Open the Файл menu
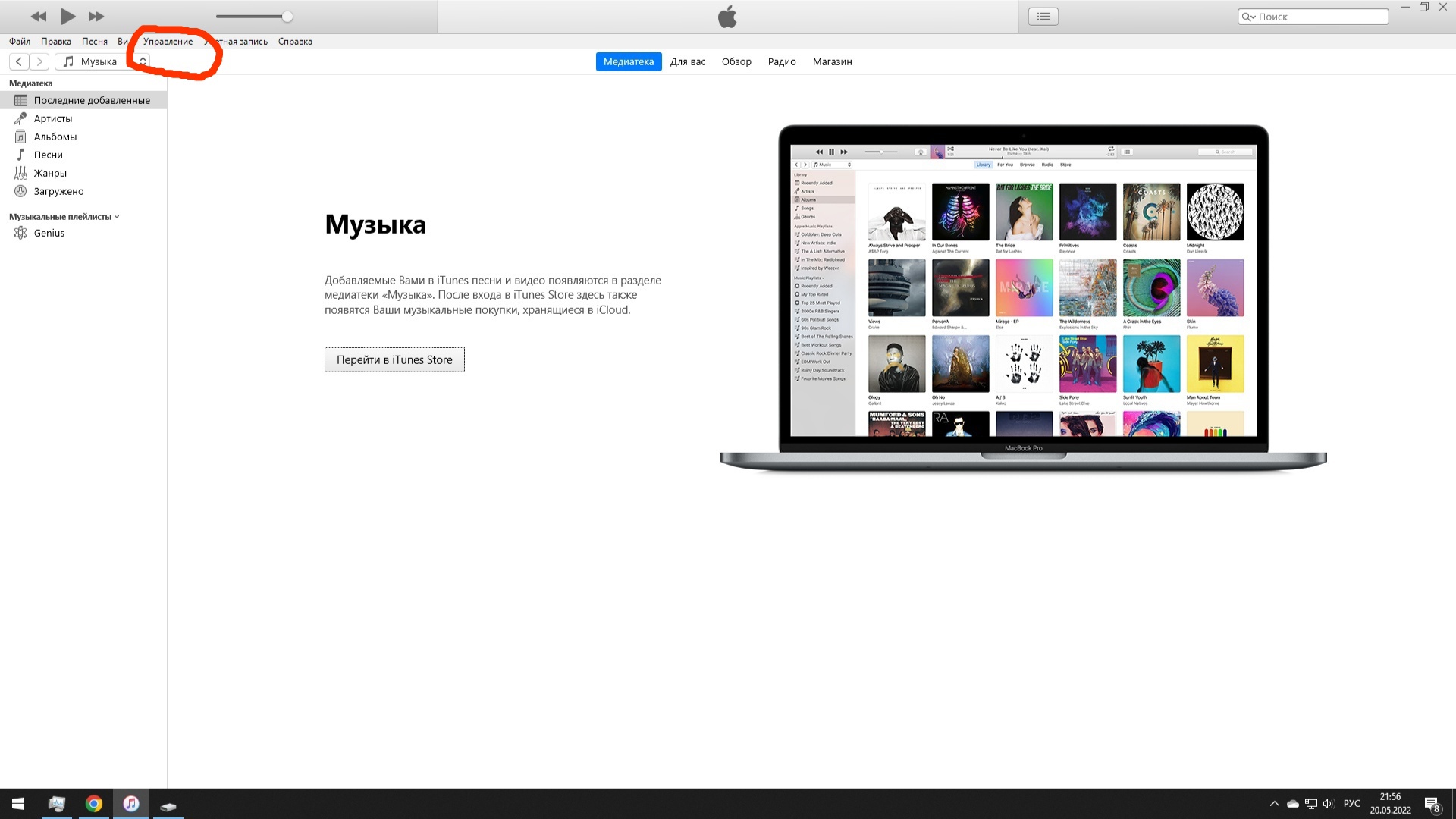1456x819 pixels. (x=20, y=42)
